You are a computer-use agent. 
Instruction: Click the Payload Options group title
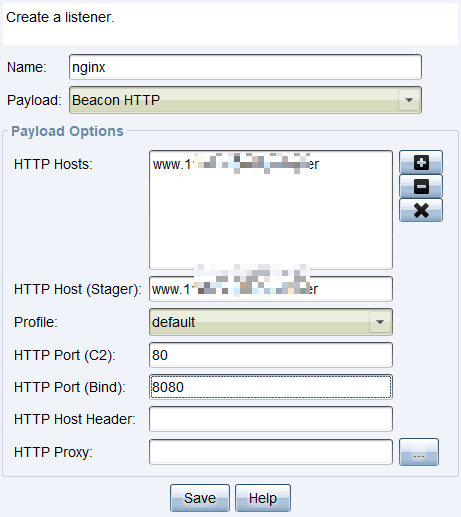pyautogui.click(x=67, y=131)
